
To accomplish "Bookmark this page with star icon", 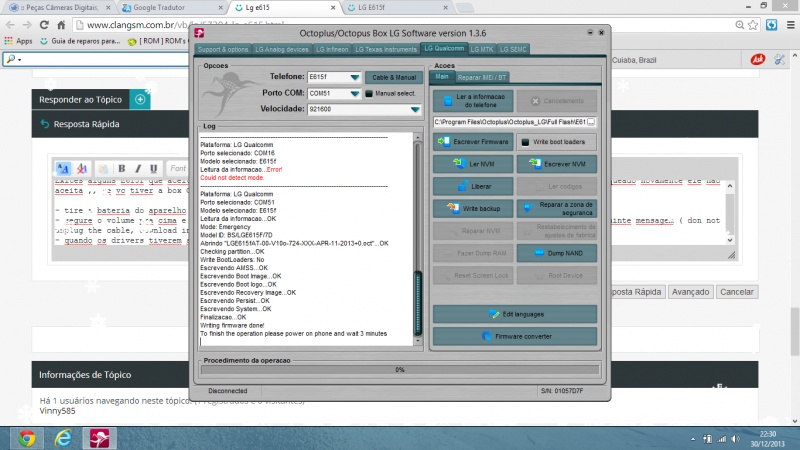I will pyautogui.click(x=753, y=25).
